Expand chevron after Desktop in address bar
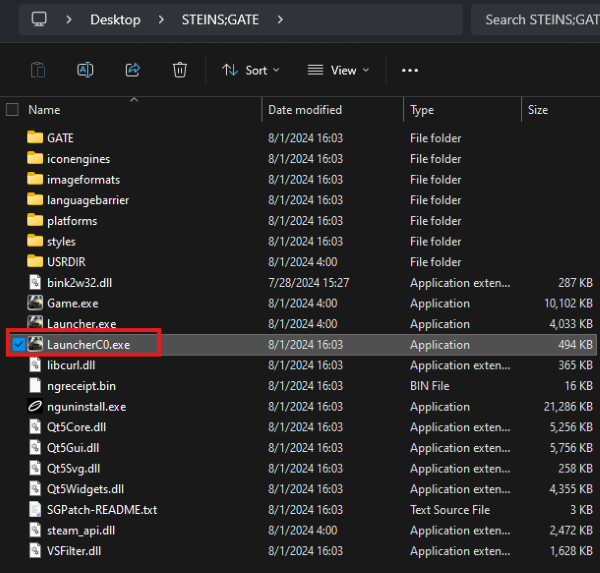 (x=161, y=20)
